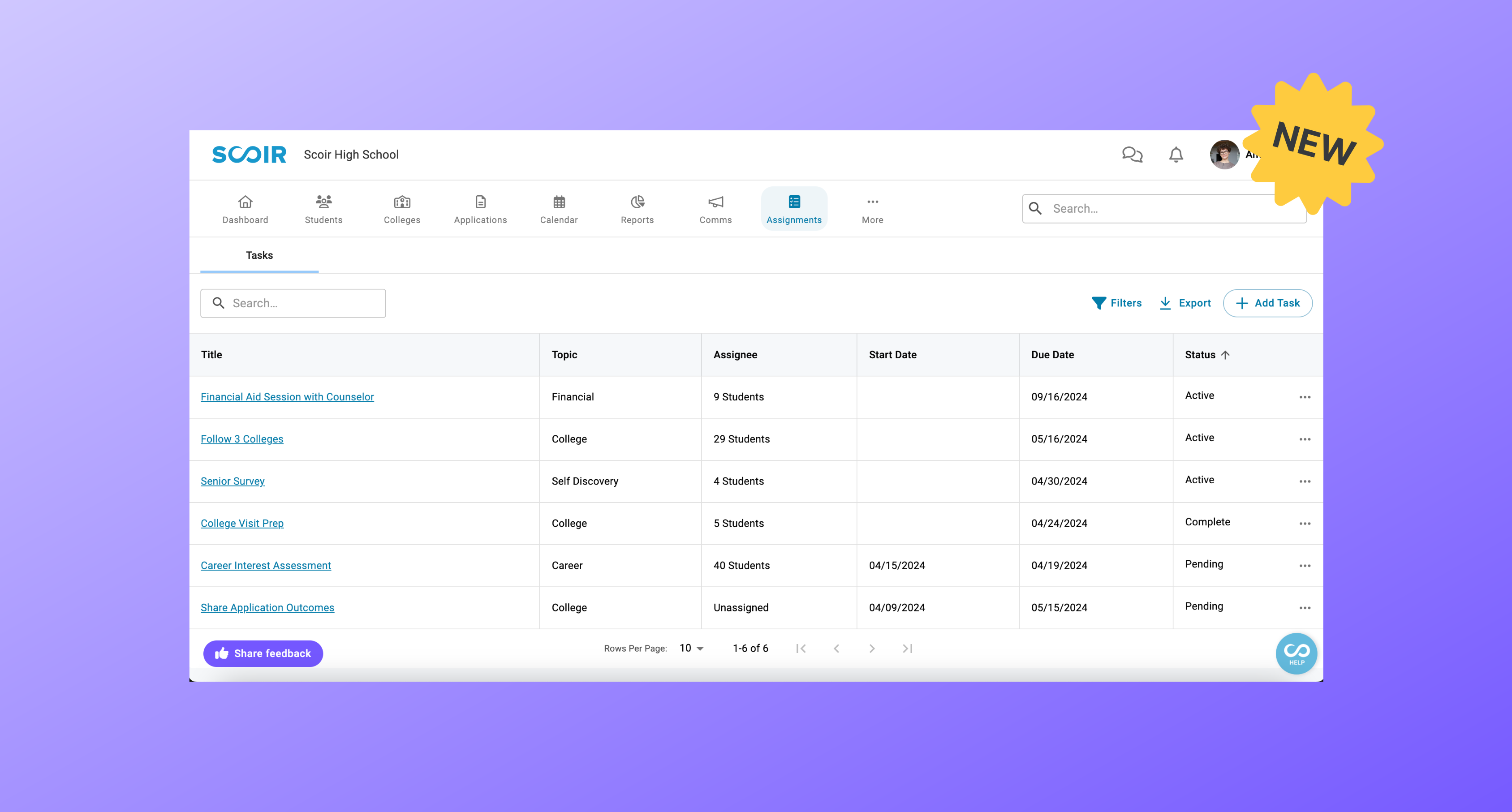Check the notifications bell
1512x812 pixels.
pos(1176,155)
